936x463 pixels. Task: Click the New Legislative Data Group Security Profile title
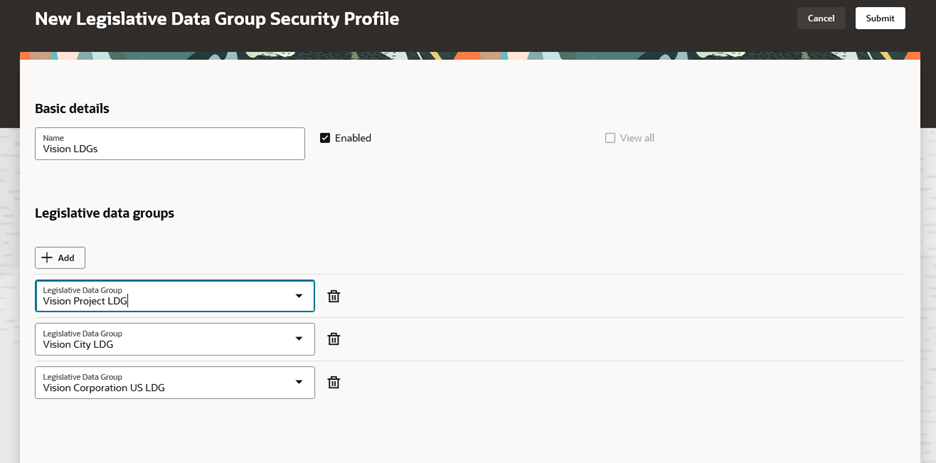click(x=217, y=19)
